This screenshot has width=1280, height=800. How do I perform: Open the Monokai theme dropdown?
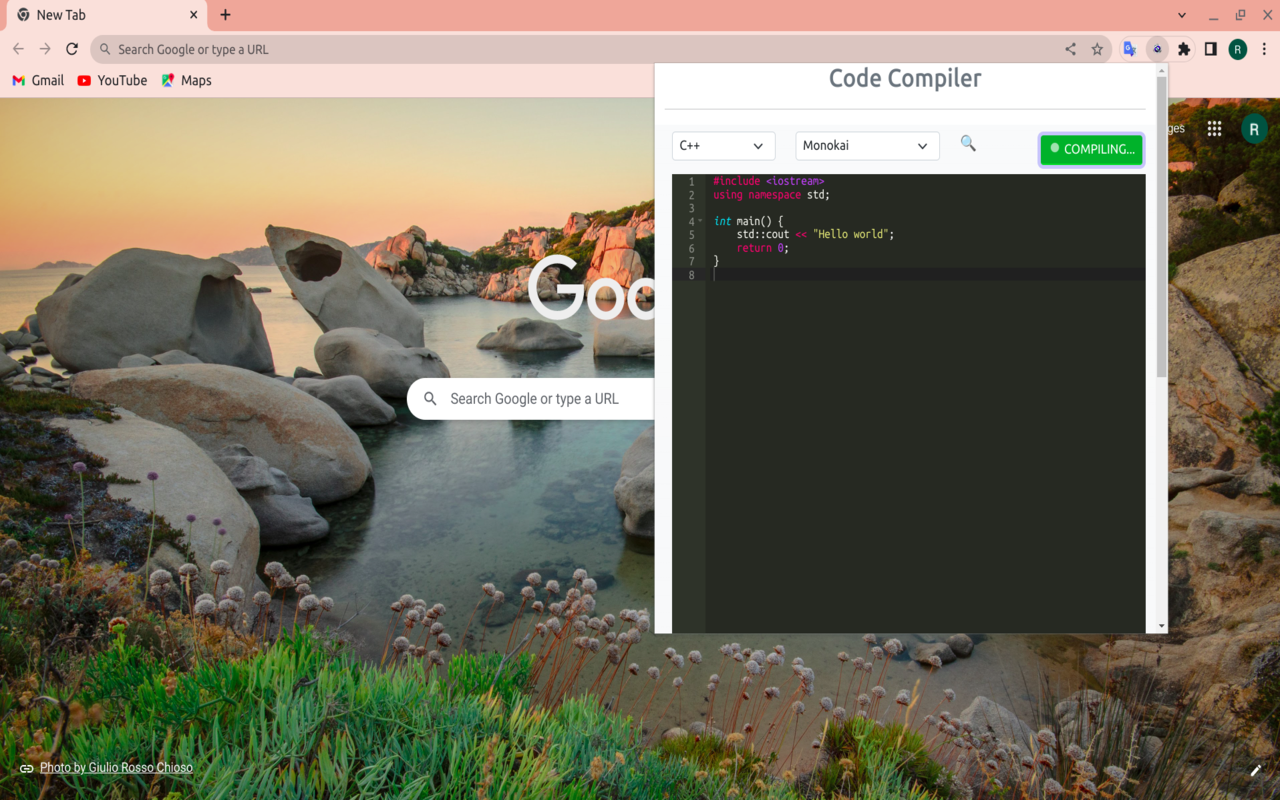[867, 146]
